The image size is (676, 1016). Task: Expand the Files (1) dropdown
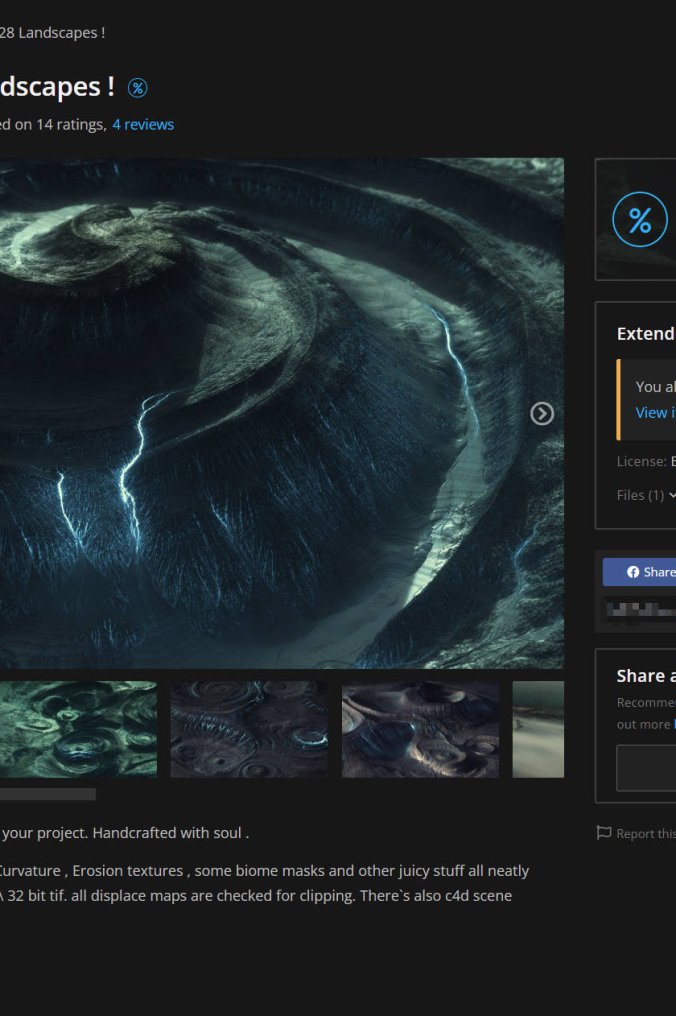641,495
